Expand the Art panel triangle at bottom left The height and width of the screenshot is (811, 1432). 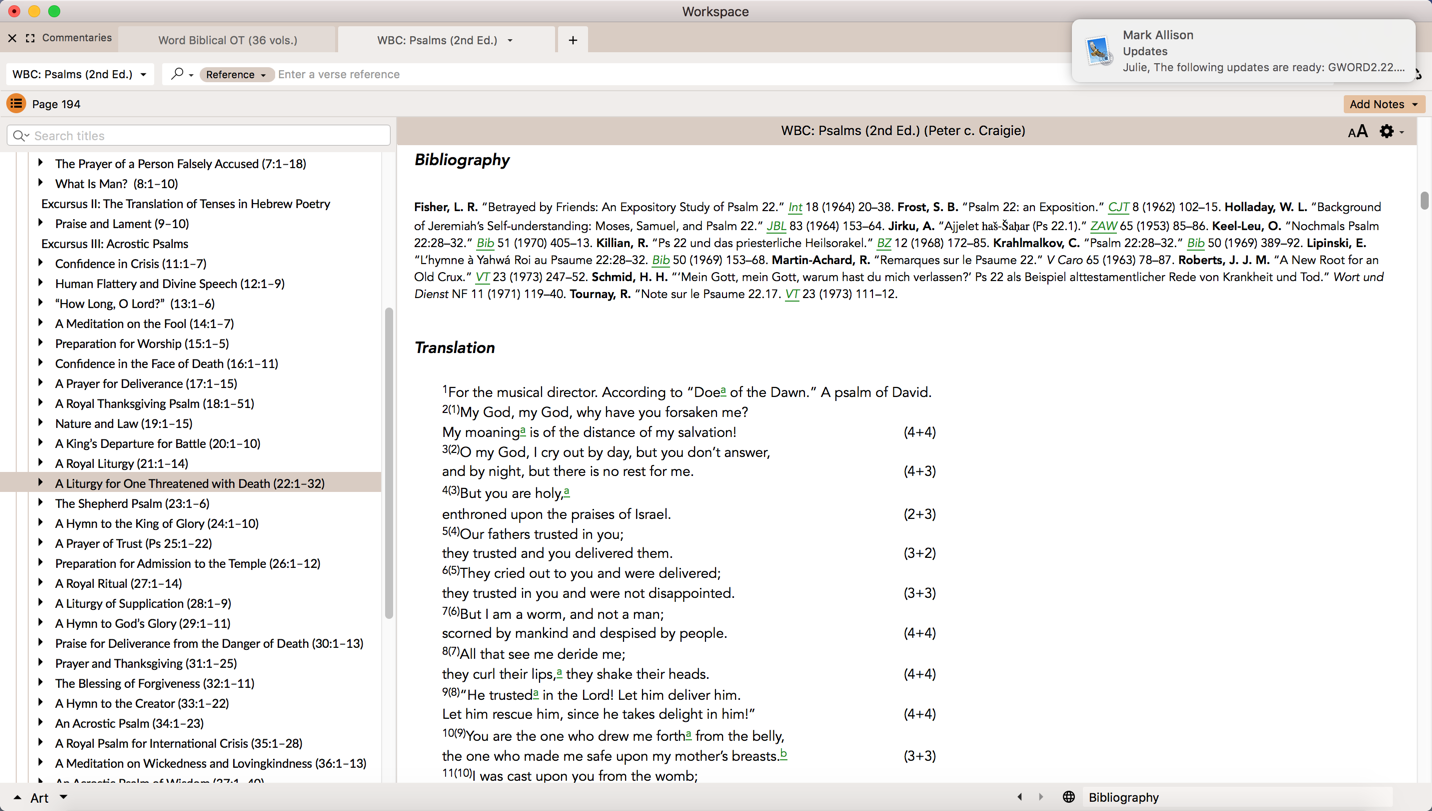pos(16,798)
